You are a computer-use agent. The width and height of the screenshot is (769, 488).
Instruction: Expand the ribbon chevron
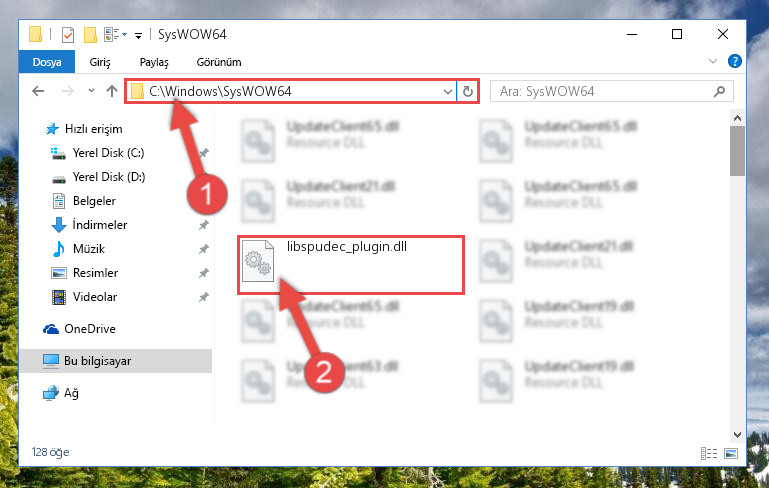tap(713, 61)
